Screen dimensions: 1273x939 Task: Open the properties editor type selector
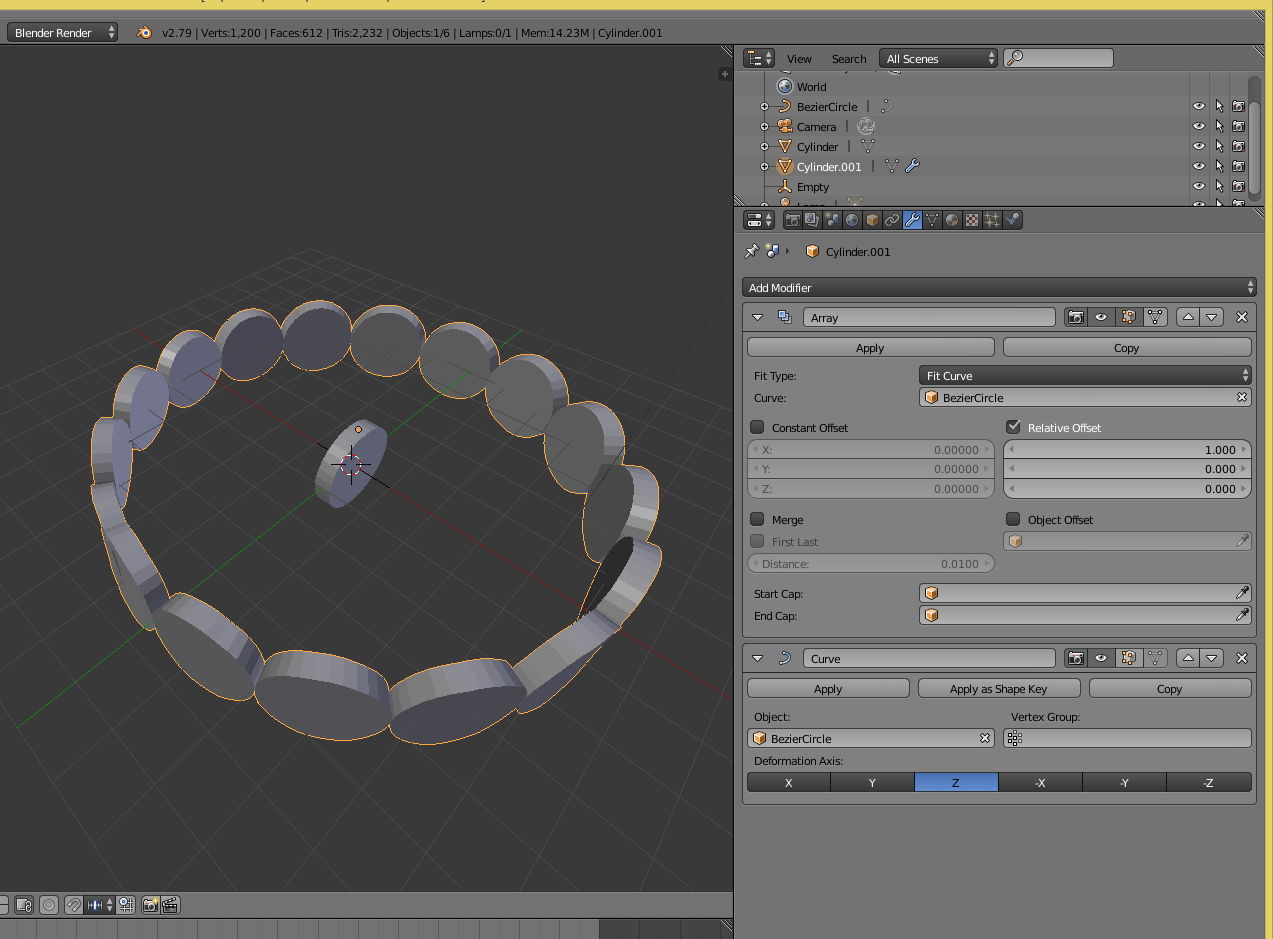(x=760, y=220)
